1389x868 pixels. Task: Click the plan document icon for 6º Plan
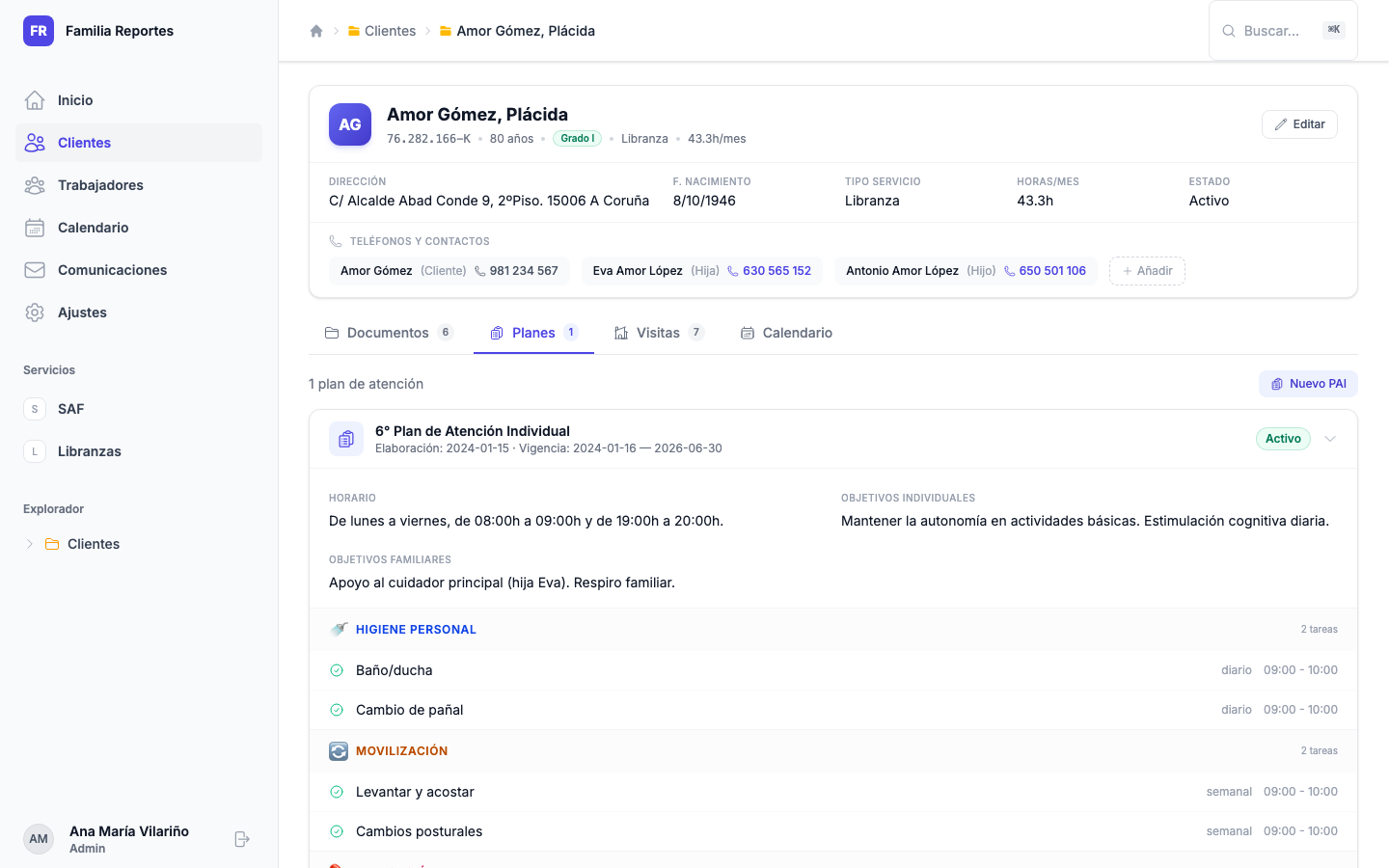pyautogui.click(x=346, y=439)
